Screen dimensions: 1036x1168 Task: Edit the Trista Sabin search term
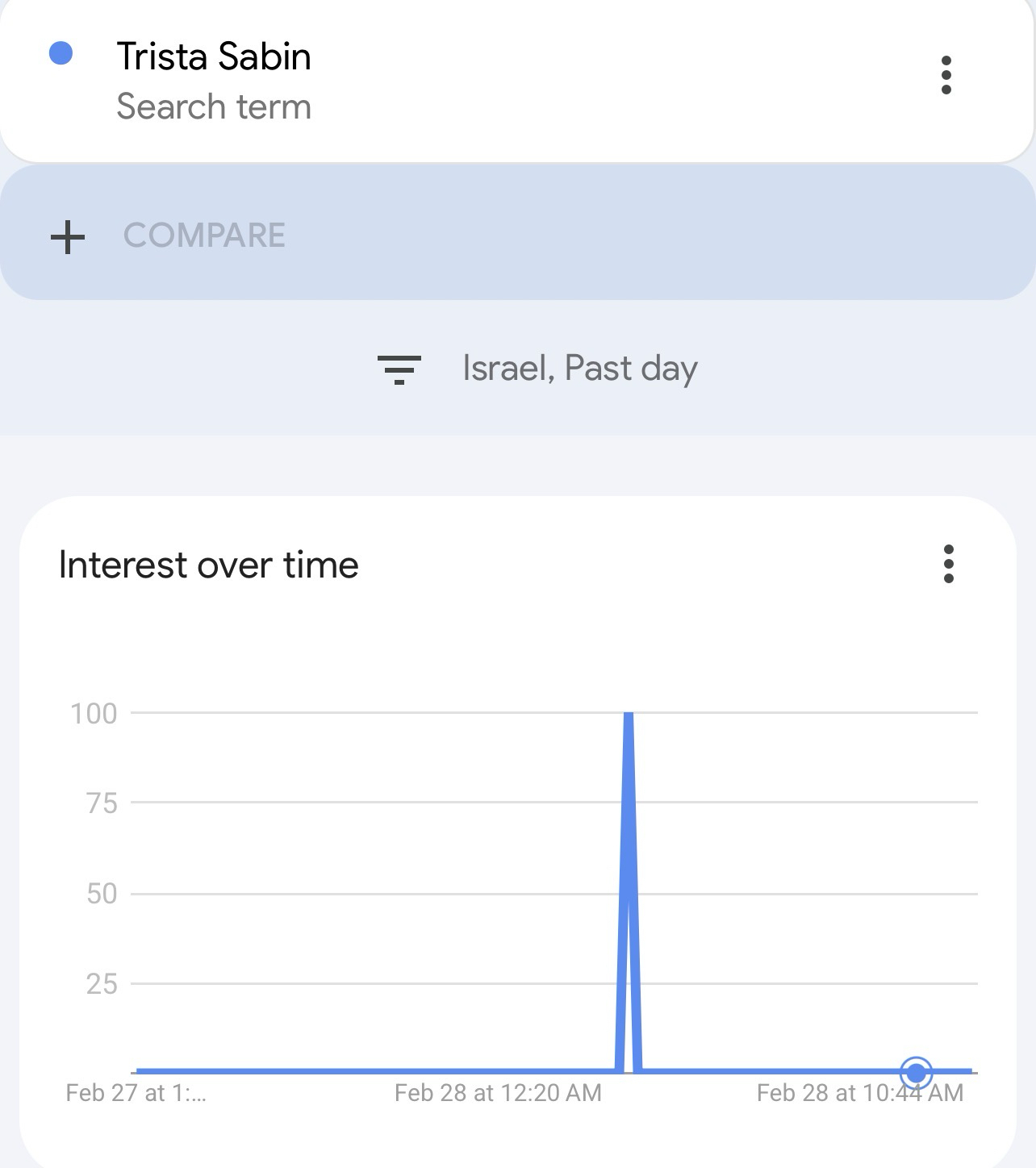214,57
